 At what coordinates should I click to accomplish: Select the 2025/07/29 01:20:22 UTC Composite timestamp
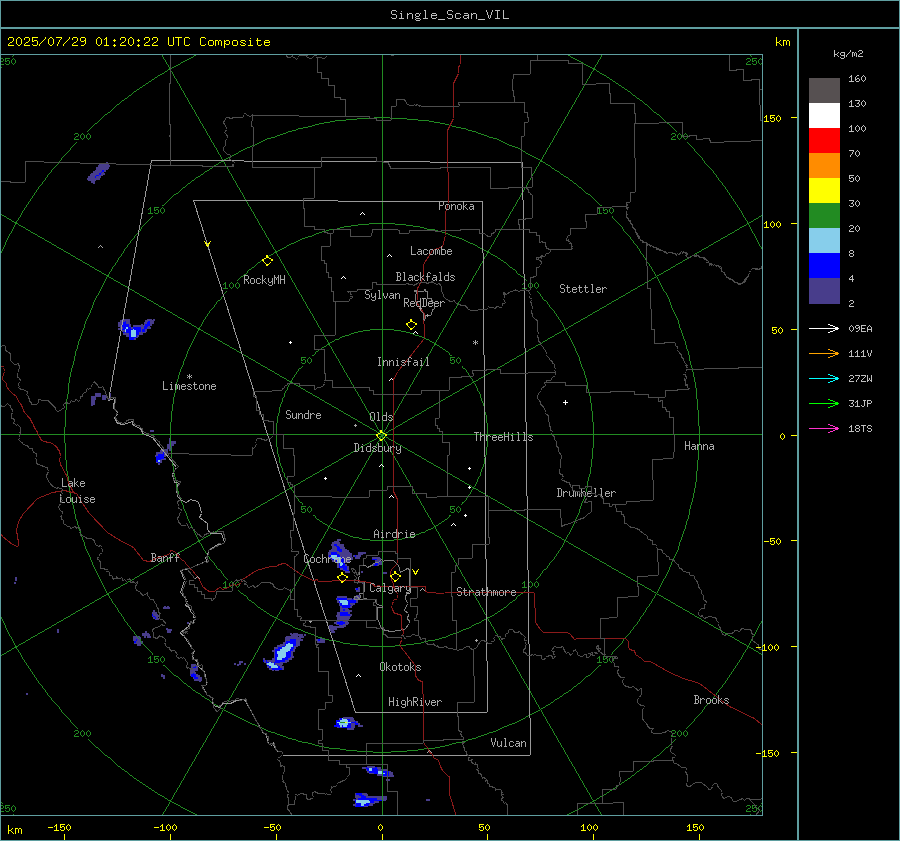click(138, 42)
